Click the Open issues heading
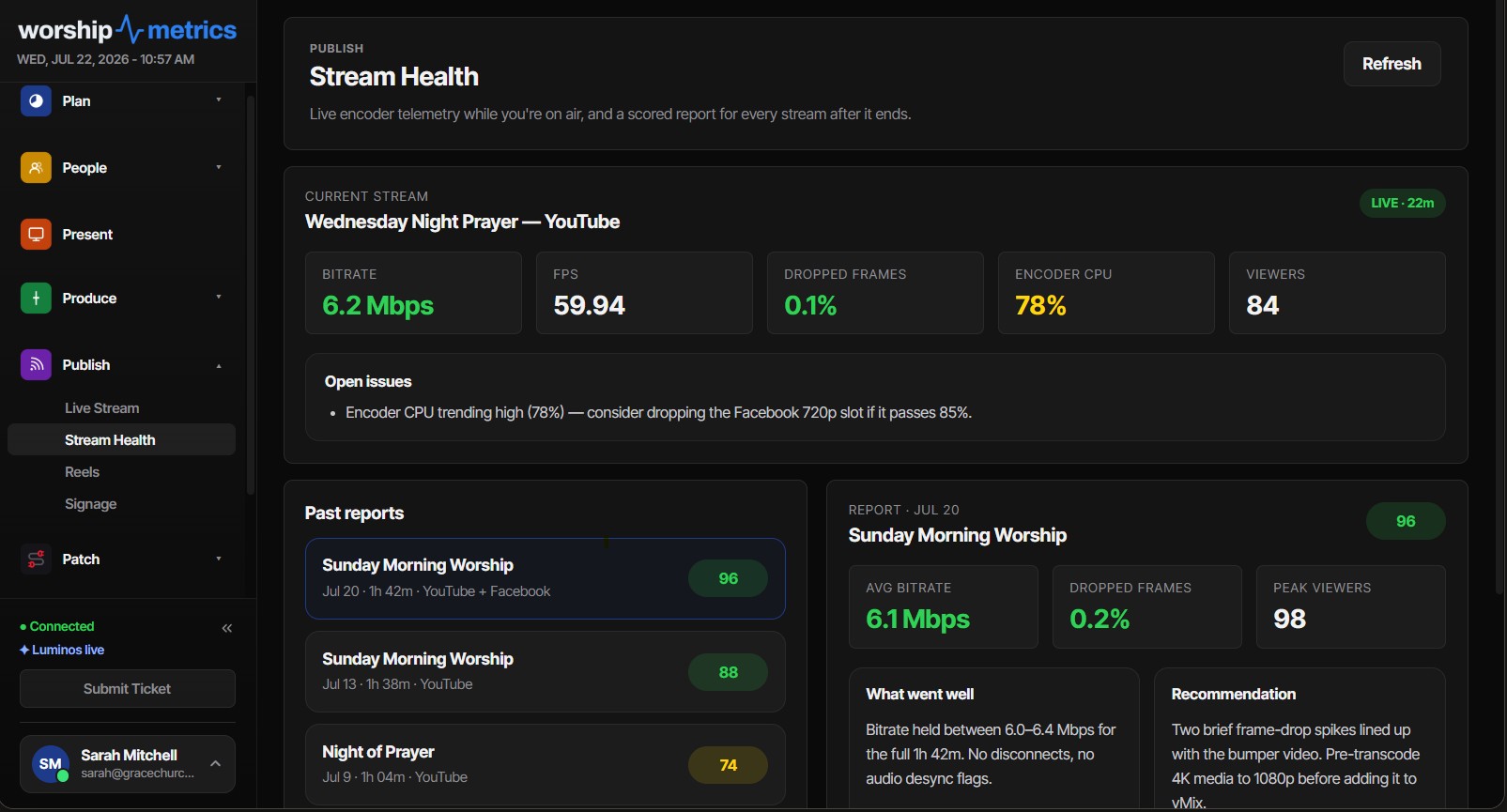Screen dimensions: 1507x812 point(368,382)
